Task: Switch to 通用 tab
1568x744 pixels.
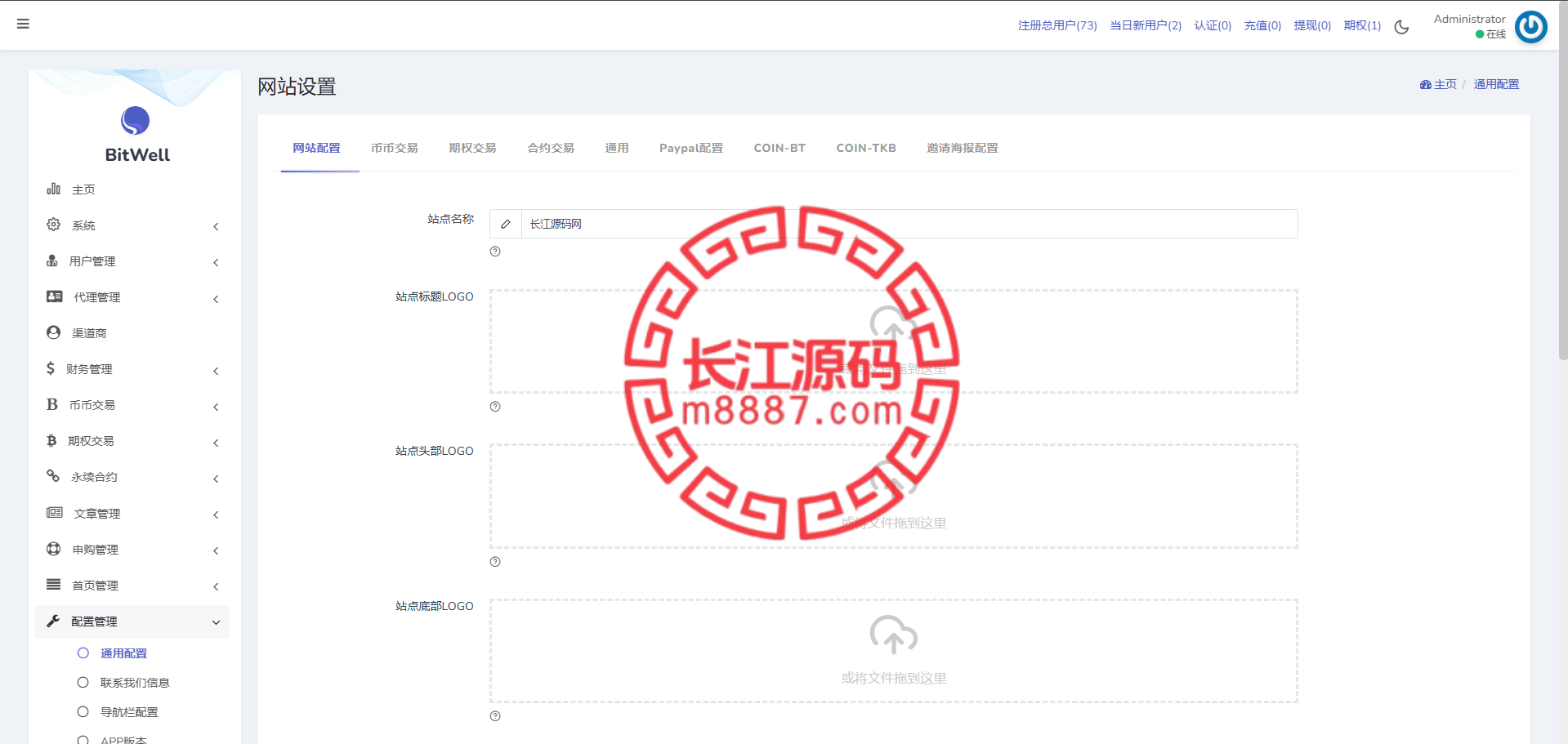Action: (617, 149)
